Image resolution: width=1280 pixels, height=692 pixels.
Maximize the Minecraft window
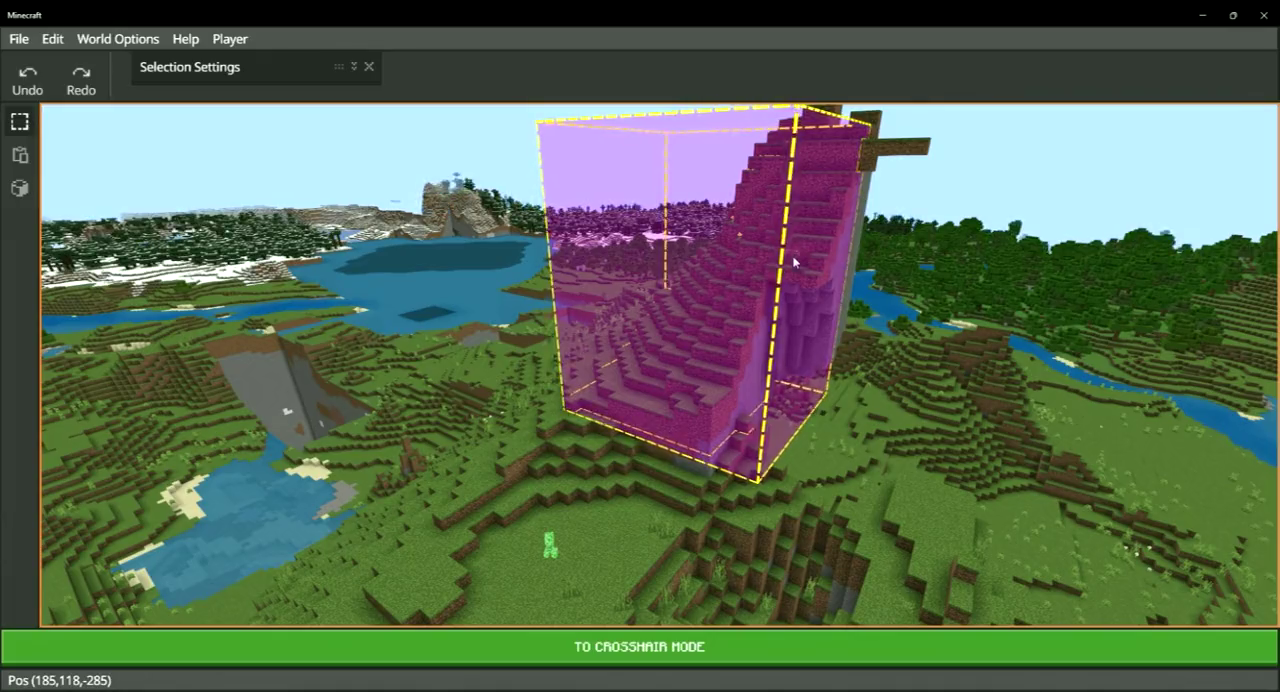pyautogui.click(x=1233, y=15)
